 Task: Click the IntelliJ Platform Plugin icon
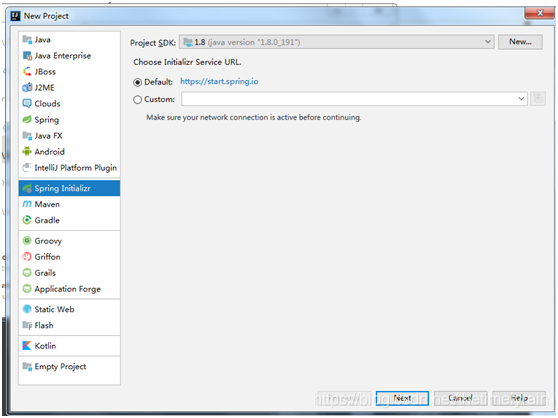coord(27,168)
